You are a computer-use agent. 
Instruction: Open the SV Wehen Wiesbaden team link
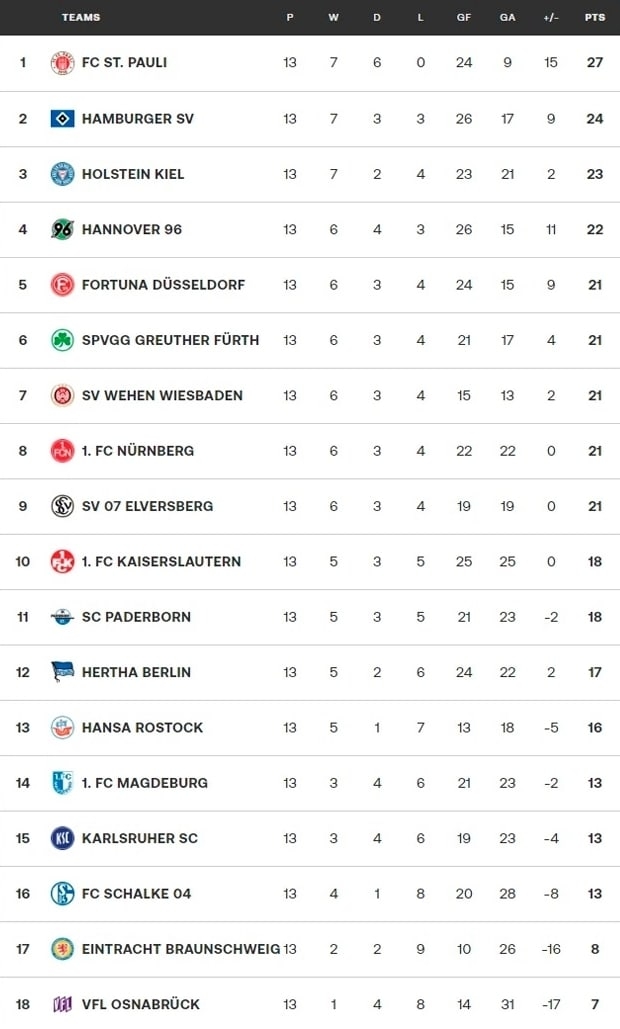tap(162, 395)
